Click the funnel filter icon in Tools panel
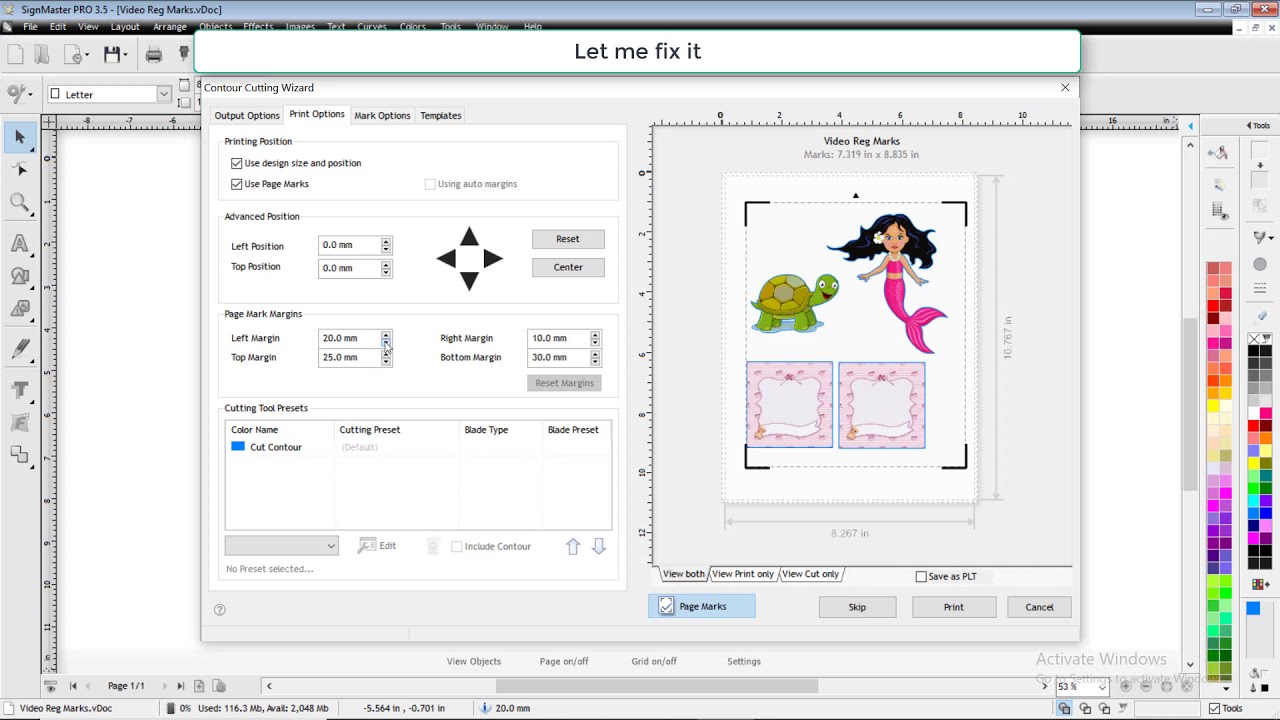This screenshot has height=720, width=1280. [x=1260, y=237]
